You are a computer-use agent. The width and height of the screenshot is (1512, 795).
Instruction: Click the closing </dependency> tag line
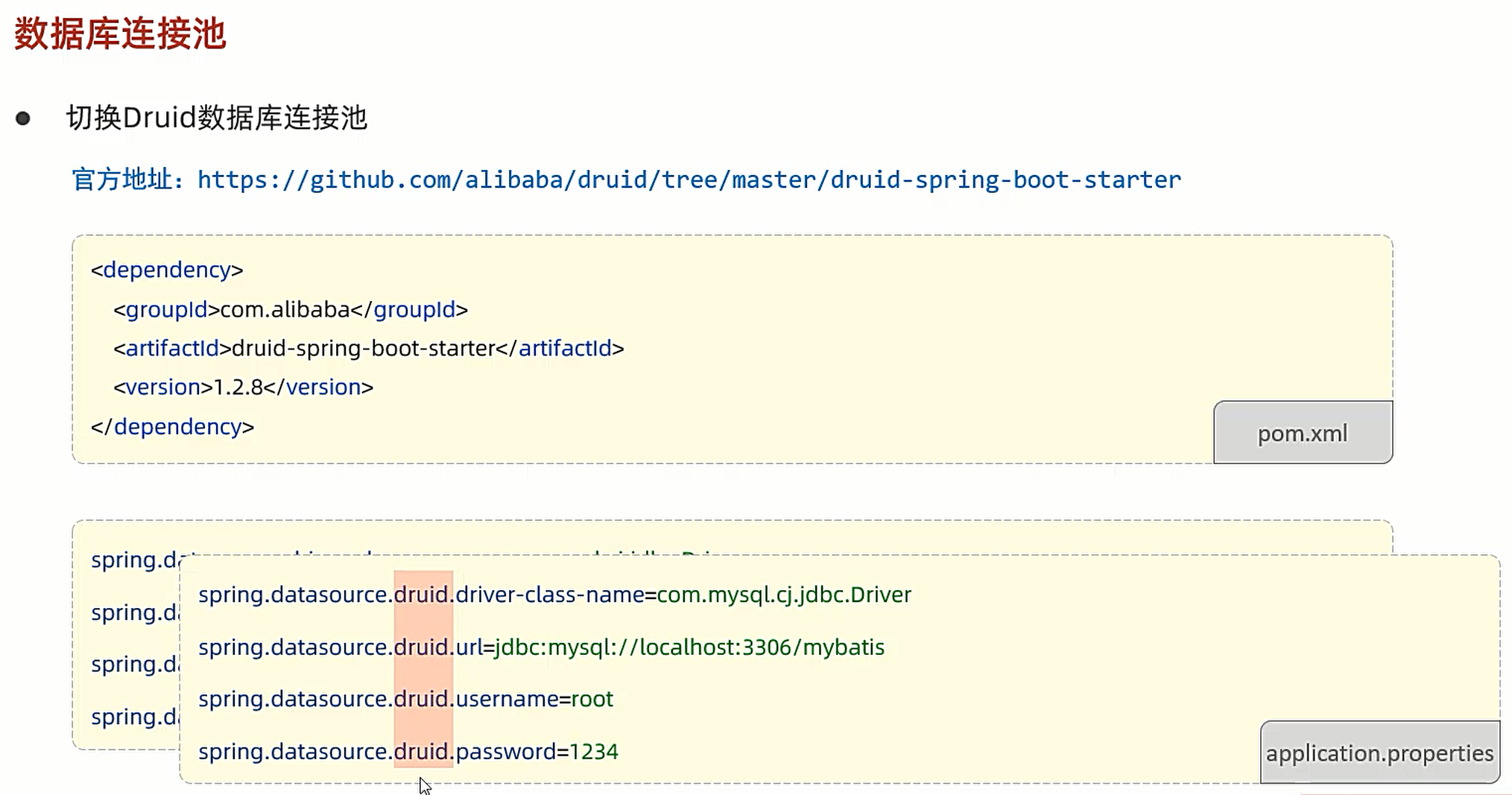pyautogui.click(x=172, y=427)
